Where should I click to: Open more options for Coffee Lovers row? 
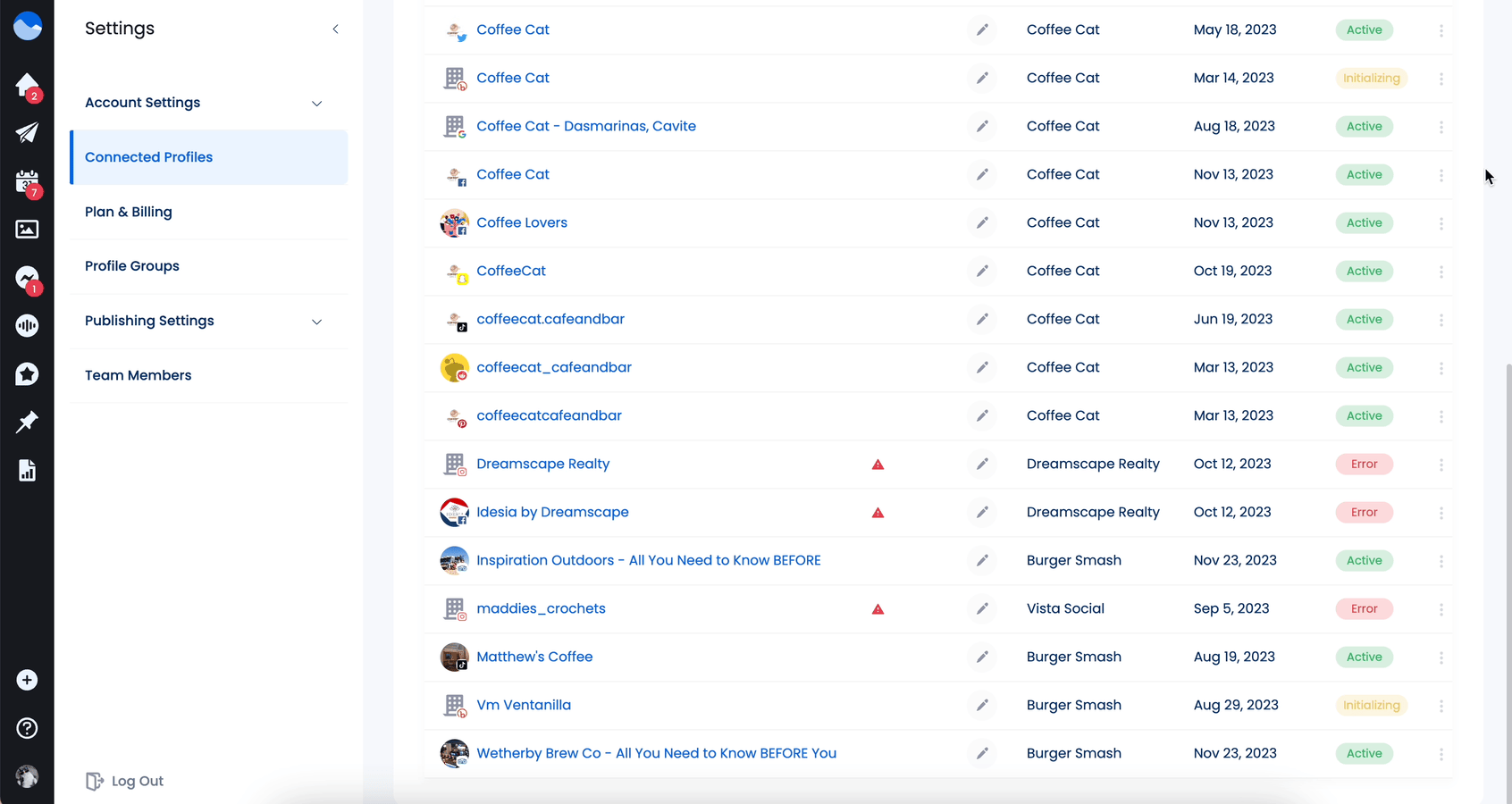1441,223
